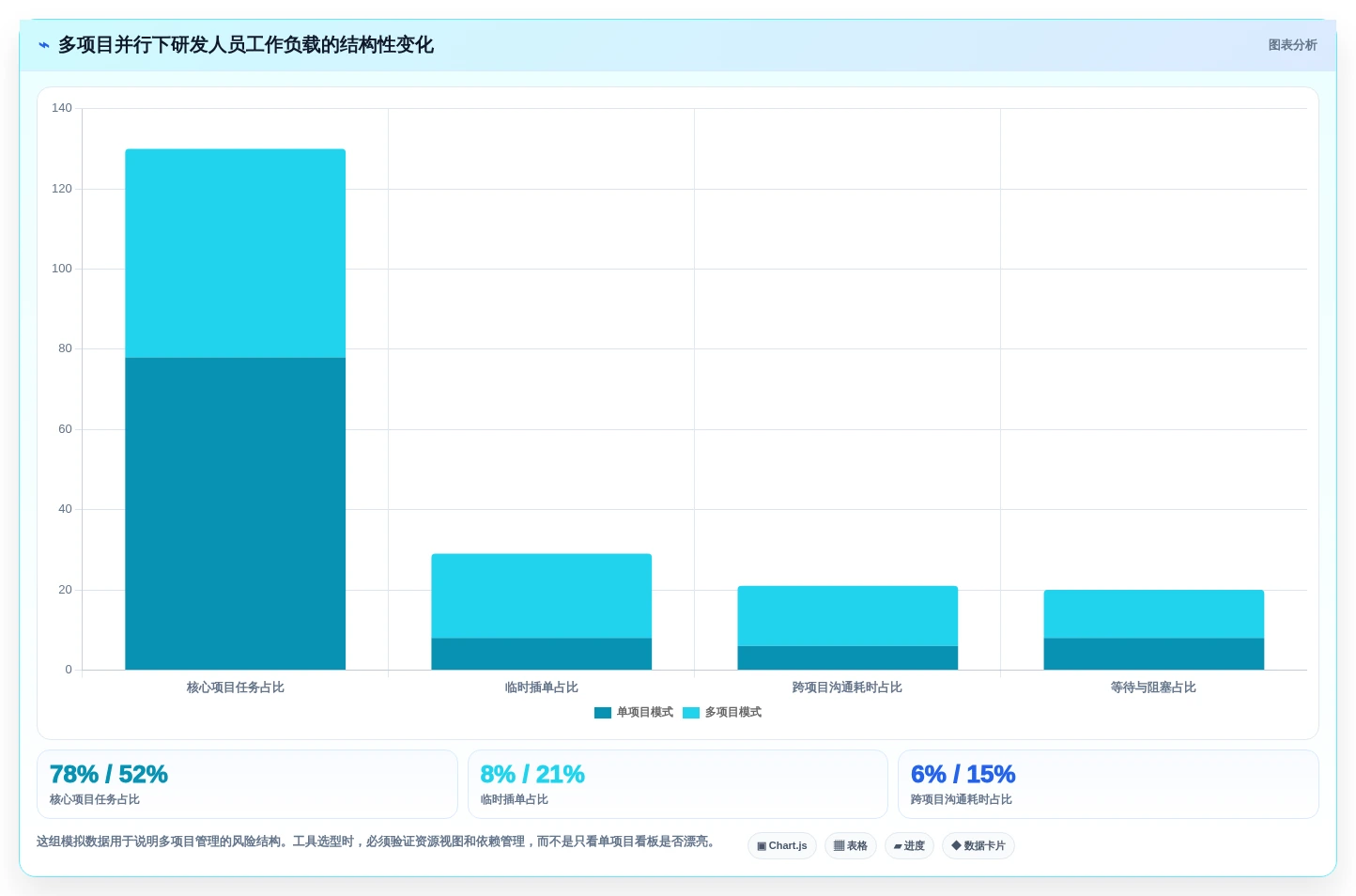Select light segment of 核心项目任务占比 bar
Viewport: 1356px width, 896px height.
click(236, 254)
